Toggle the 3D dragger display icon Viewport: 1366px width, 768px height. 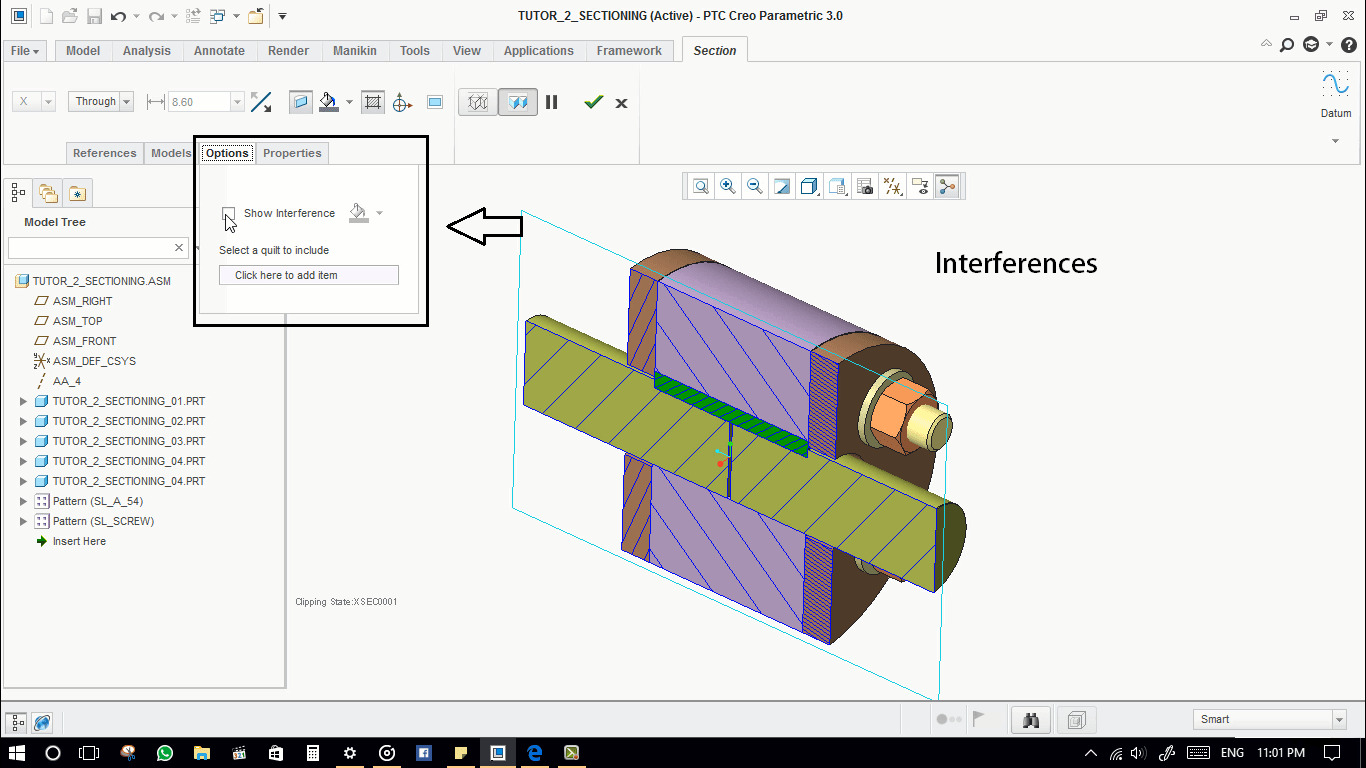coord(402,102)
